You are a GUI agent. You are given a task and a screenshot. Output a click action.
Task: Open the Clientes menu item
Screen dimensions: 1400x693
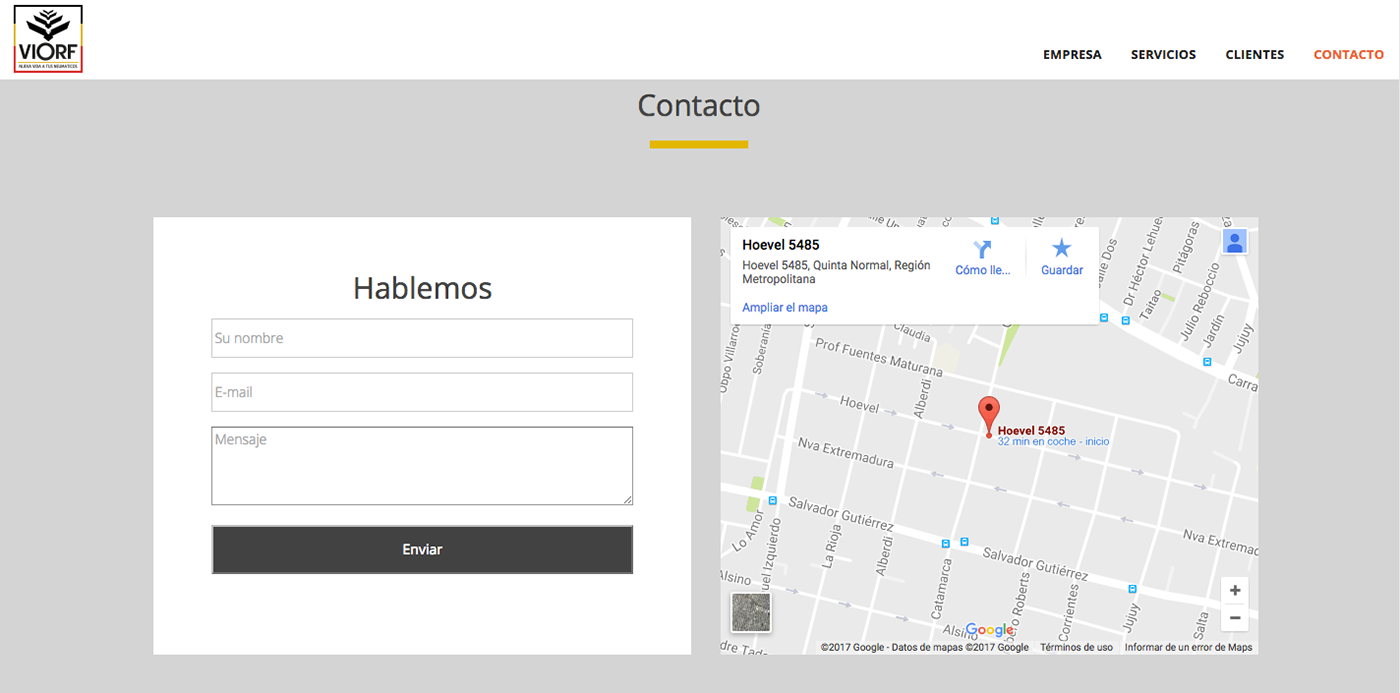click(x=1255, y=55)
